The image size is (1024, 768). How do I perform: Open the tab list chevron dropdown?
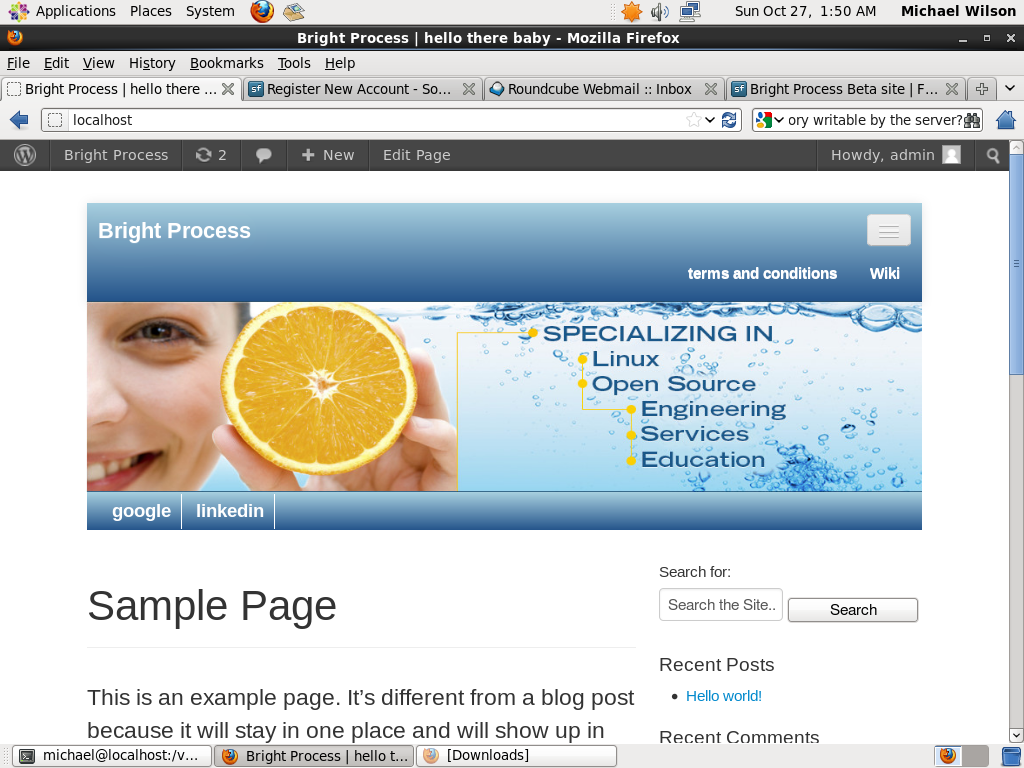click(x=1010, y=88)
